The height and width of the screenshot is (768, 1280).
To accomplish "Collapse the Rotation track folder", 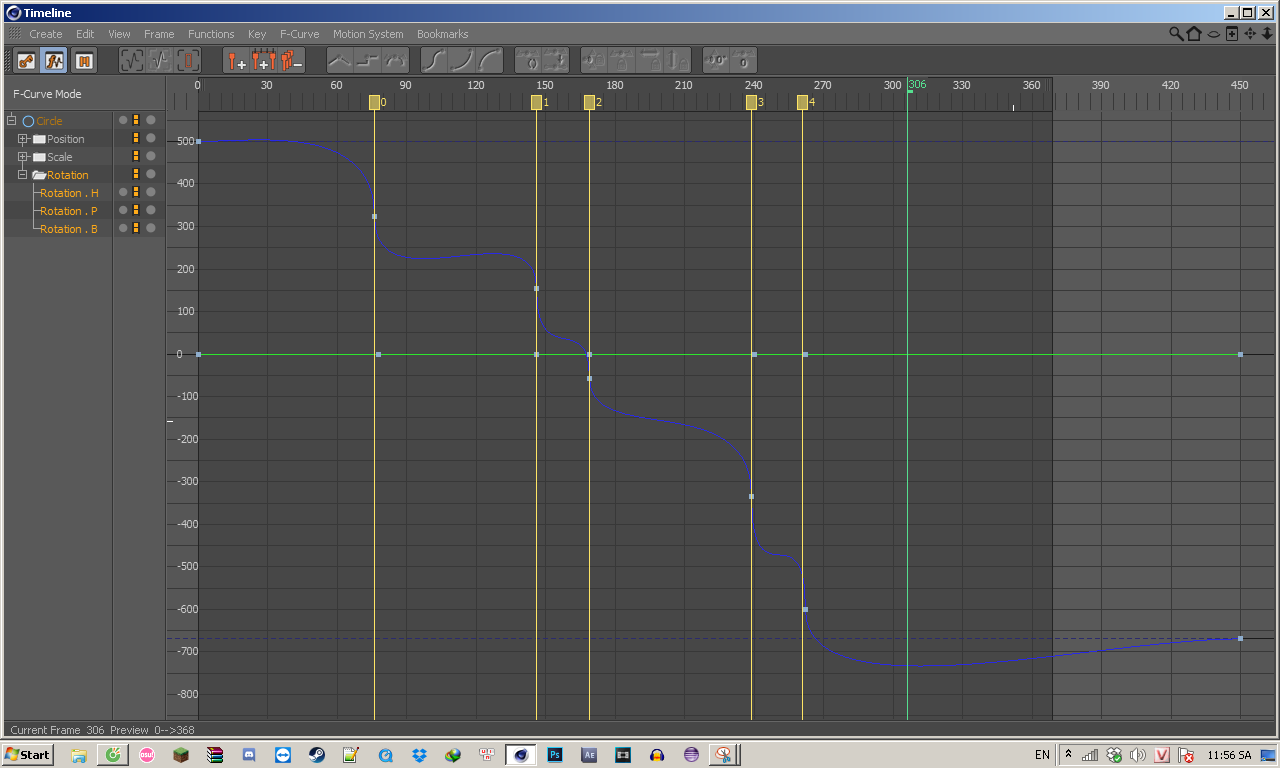I will (23, 175).
